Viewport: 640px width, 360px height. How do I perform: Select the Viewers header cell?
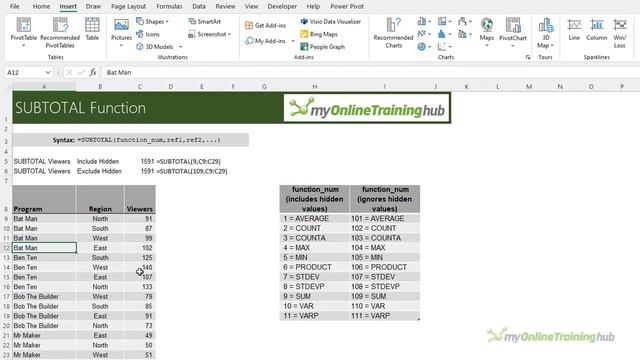tap(140, 199)
